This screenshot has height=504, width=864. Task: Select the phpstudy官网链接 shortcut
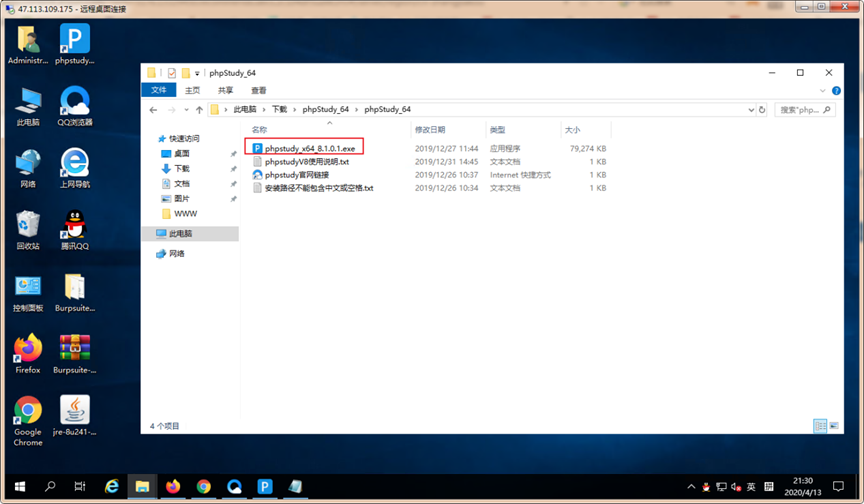coord(291,175)
